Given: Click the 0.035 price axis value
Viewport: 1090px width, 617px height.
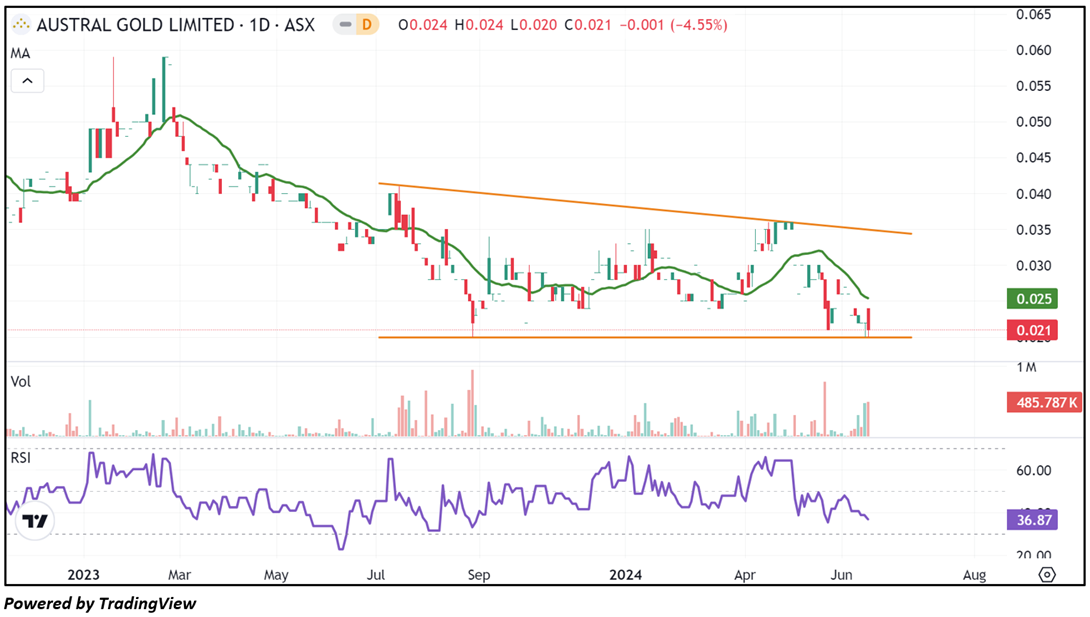Looking at the screenshot, I should pyautogui.click(x=1034, y=230).
